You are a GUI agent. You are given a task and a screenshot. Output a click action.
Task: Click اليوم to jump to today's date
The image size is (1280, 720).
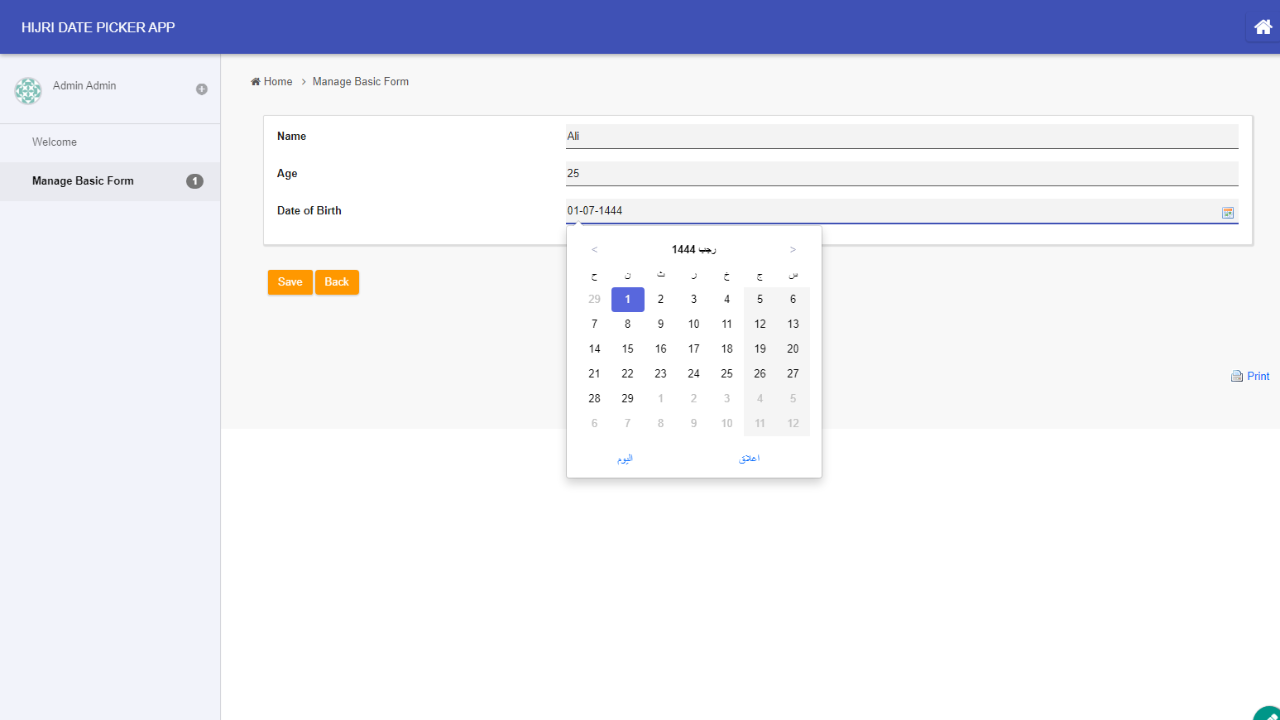(x=624, y=457)
